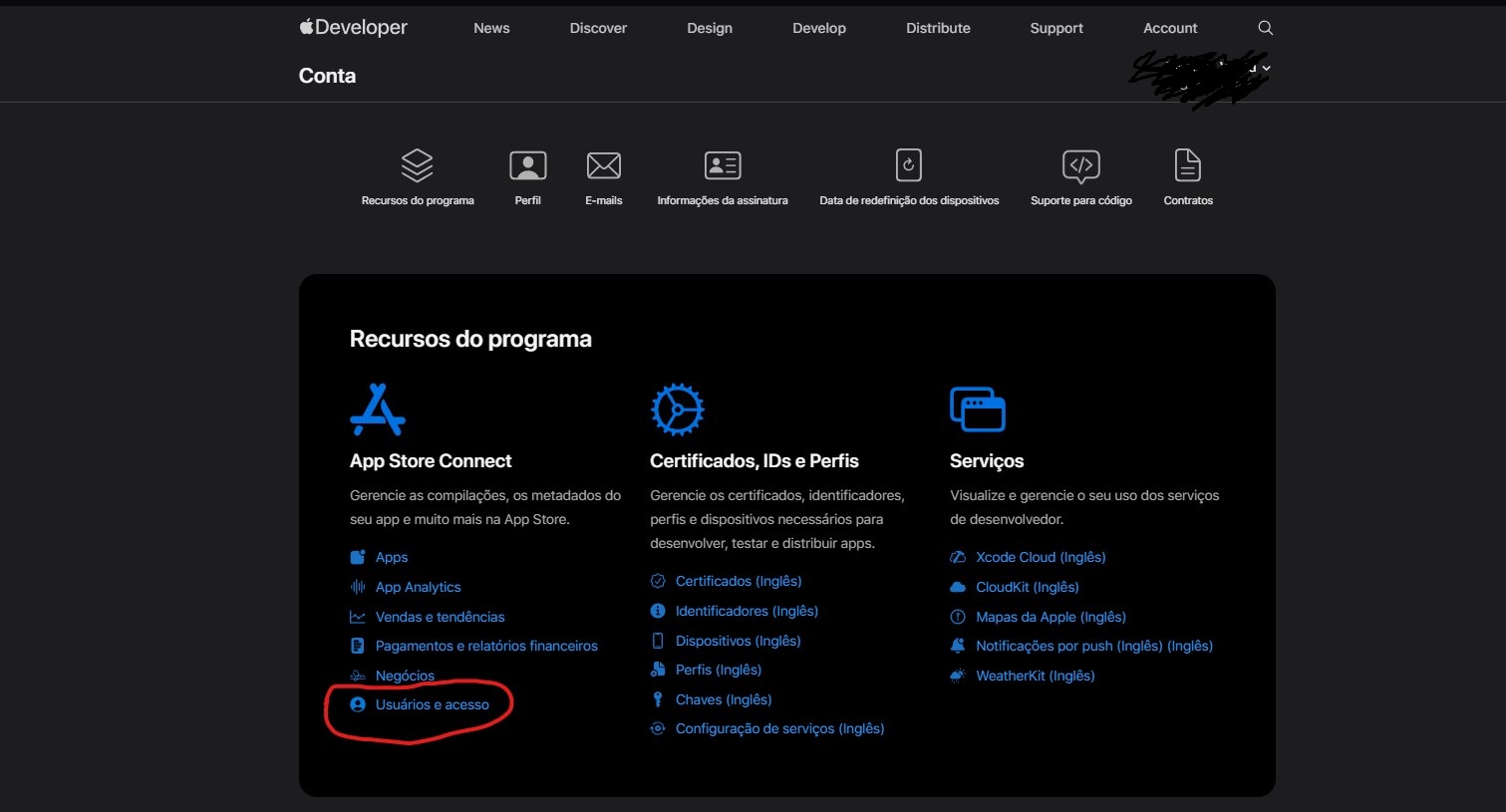Open CloudKit (Inglês) link
The height and width of the screenshot is (812, 1506).
pyautogui.click(x=1028, y=587)
